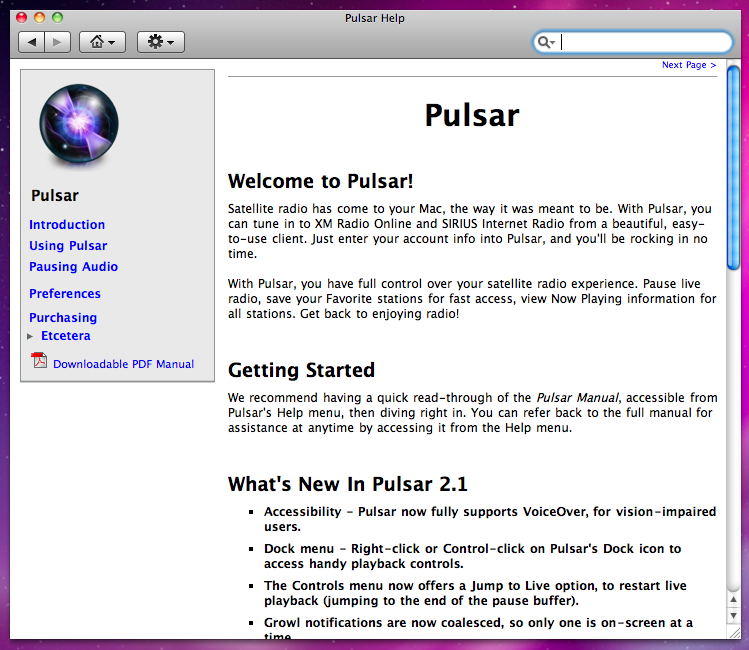The image size is (749, 650).
Task: Click the 'Pulsar Help' window title
Action: click(374, 18)
